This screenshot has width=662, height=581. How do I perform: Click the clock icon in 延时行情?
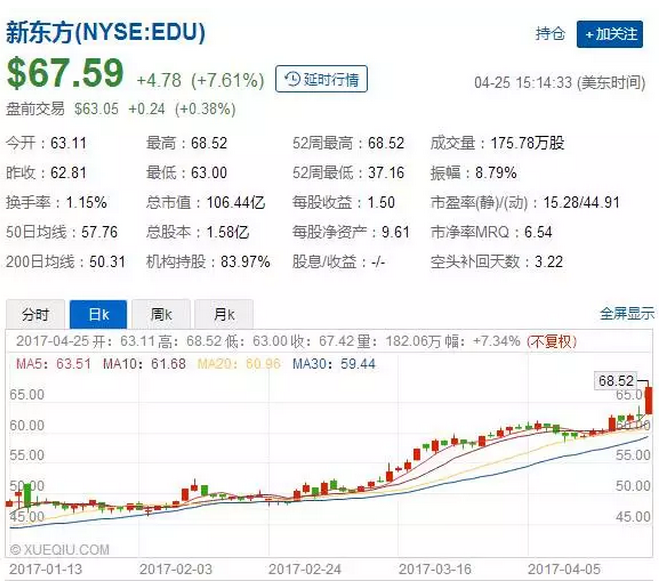[292, 79]
